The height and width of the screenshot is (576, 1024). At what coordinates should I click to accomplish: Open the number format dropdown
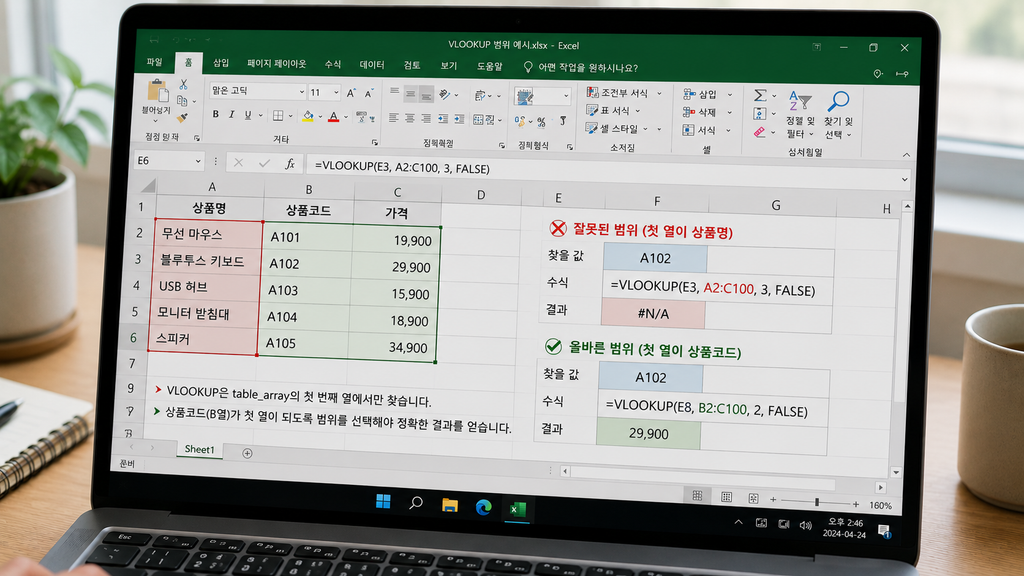point(566,97)
